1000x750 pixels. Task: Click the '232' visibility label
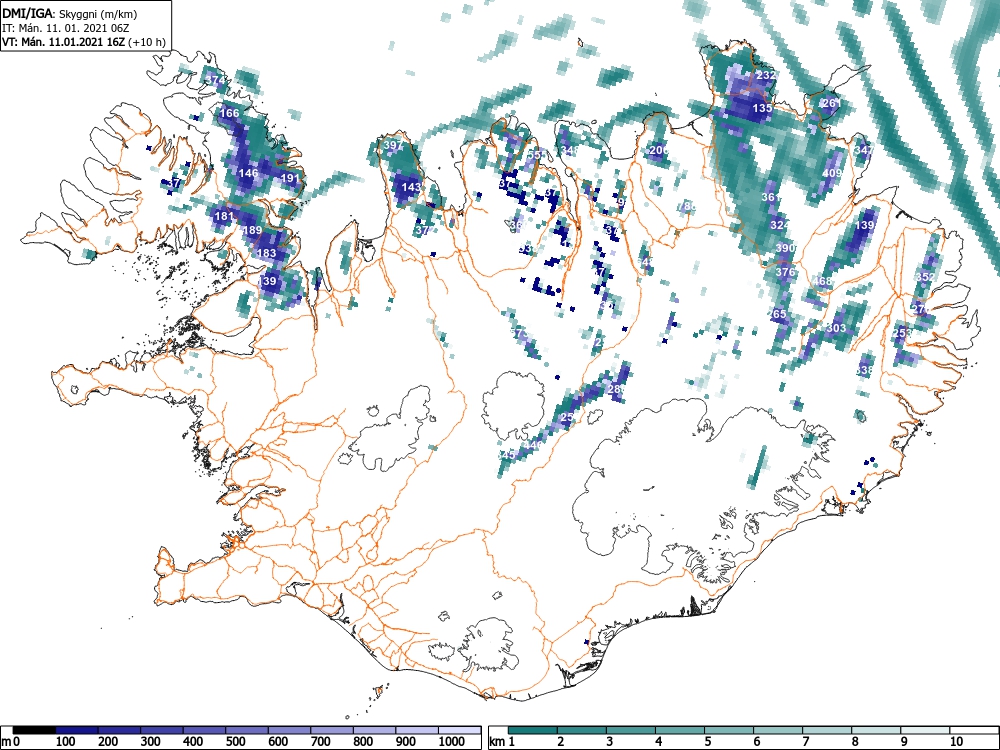tap(766, 75)
